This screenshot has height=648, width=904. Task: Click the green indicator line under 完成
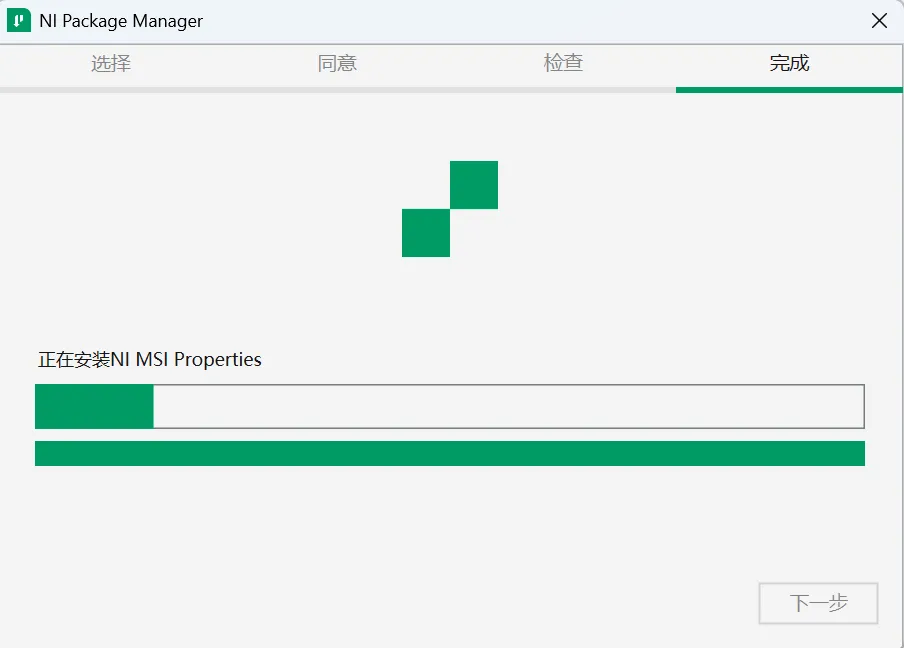coord(789,90)
